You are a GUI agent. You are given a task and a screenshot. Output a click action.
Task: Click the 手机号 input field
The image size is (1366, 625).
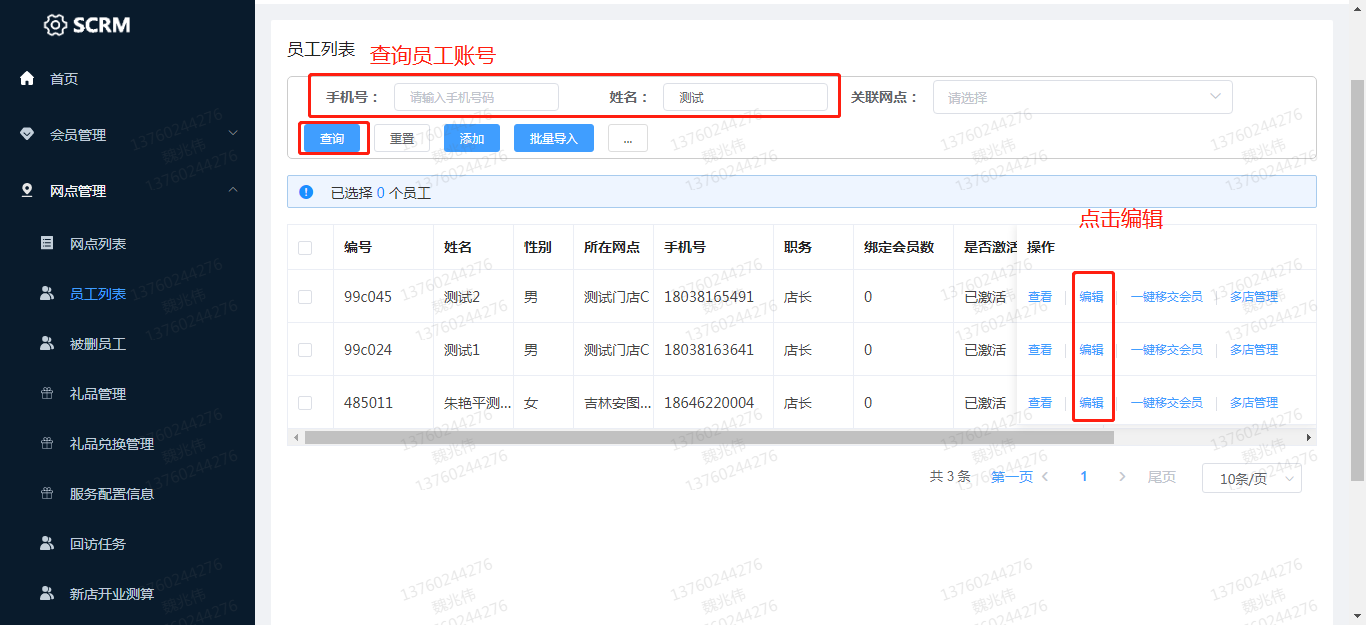[476, 97]
